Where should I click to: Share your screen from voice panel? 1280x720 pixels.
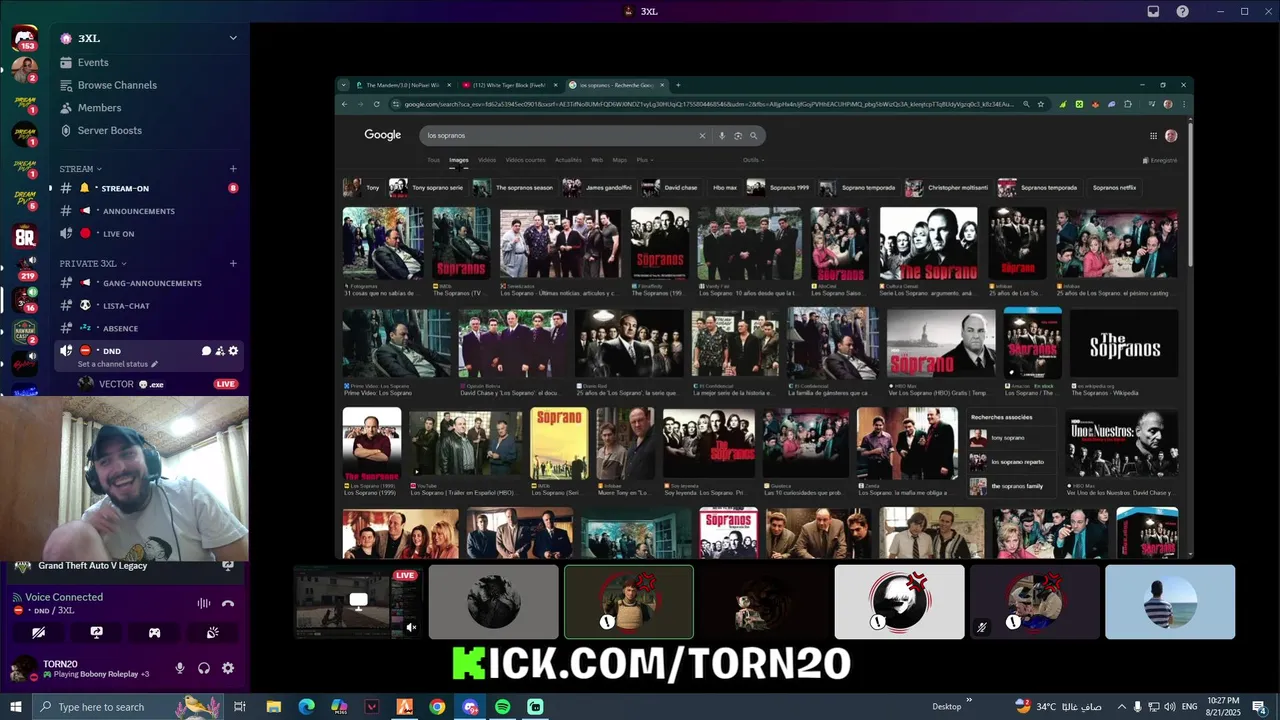pyautogui.click(x=96, y=633)
